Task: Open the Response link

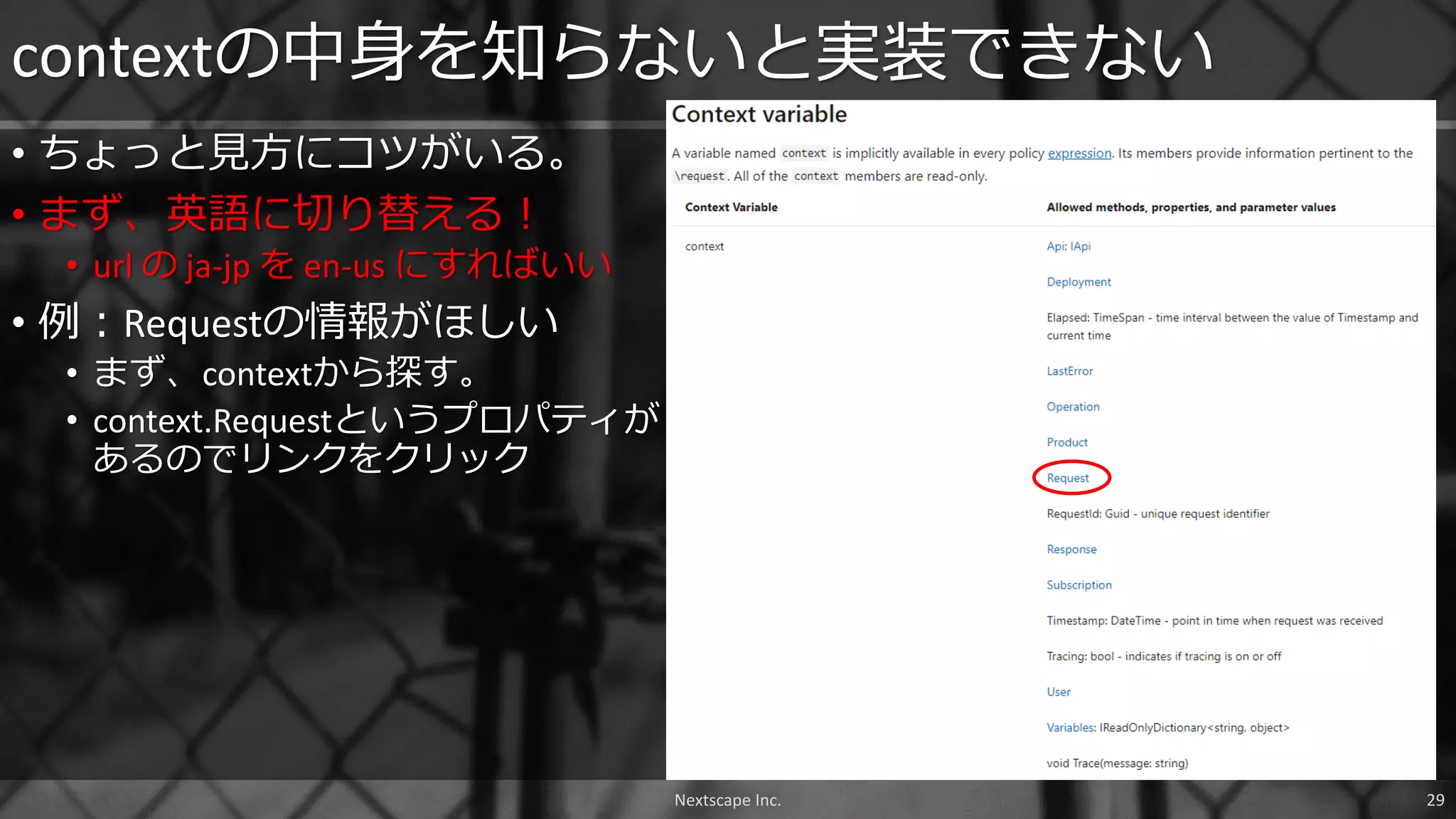Action: 1071,550
